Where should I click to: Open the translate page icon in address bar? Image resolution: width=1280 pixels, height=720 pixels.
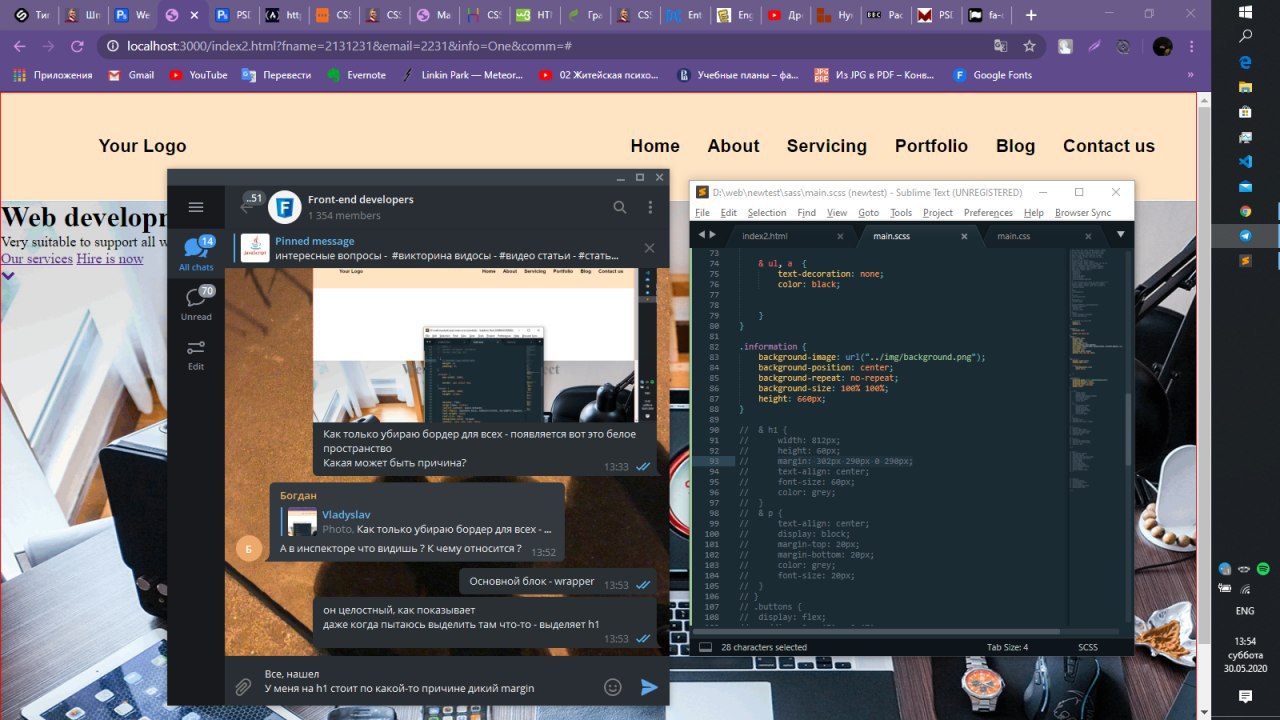pos(1000,46)
